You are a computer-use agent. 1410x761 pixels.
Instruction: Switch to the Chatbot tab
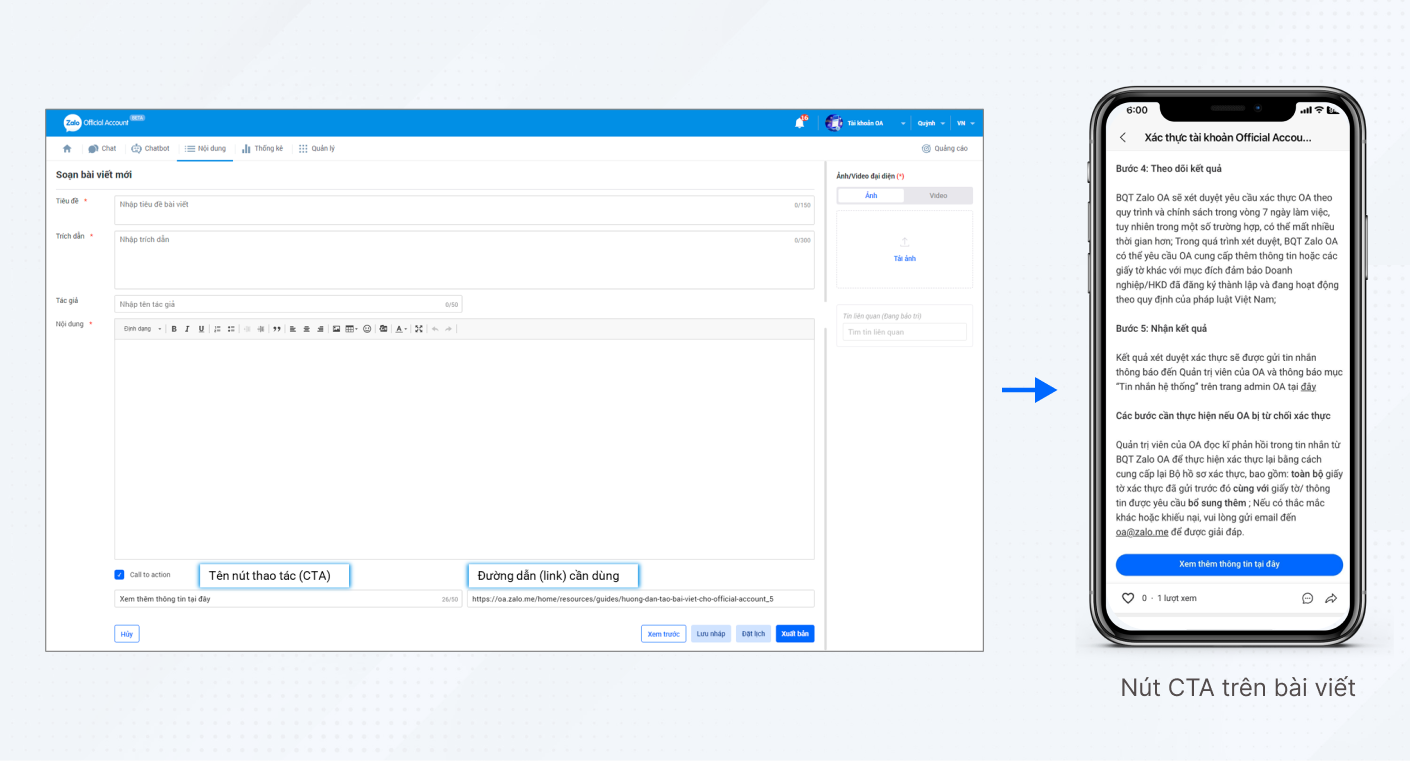coord(150,149)
